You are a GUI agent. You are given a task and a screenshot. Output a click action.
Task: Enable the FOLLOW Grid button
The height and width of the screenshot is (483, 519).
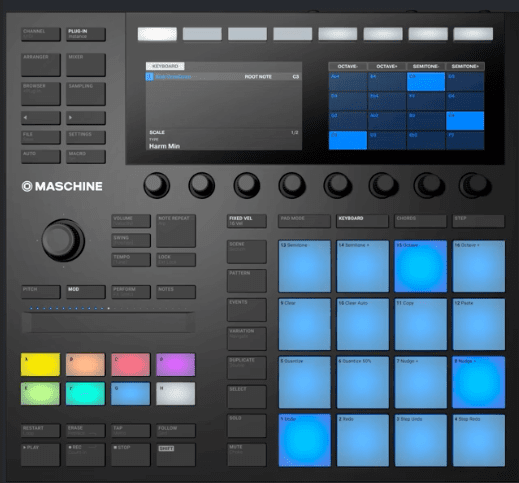pyautogui.click(x=176, y=430)
